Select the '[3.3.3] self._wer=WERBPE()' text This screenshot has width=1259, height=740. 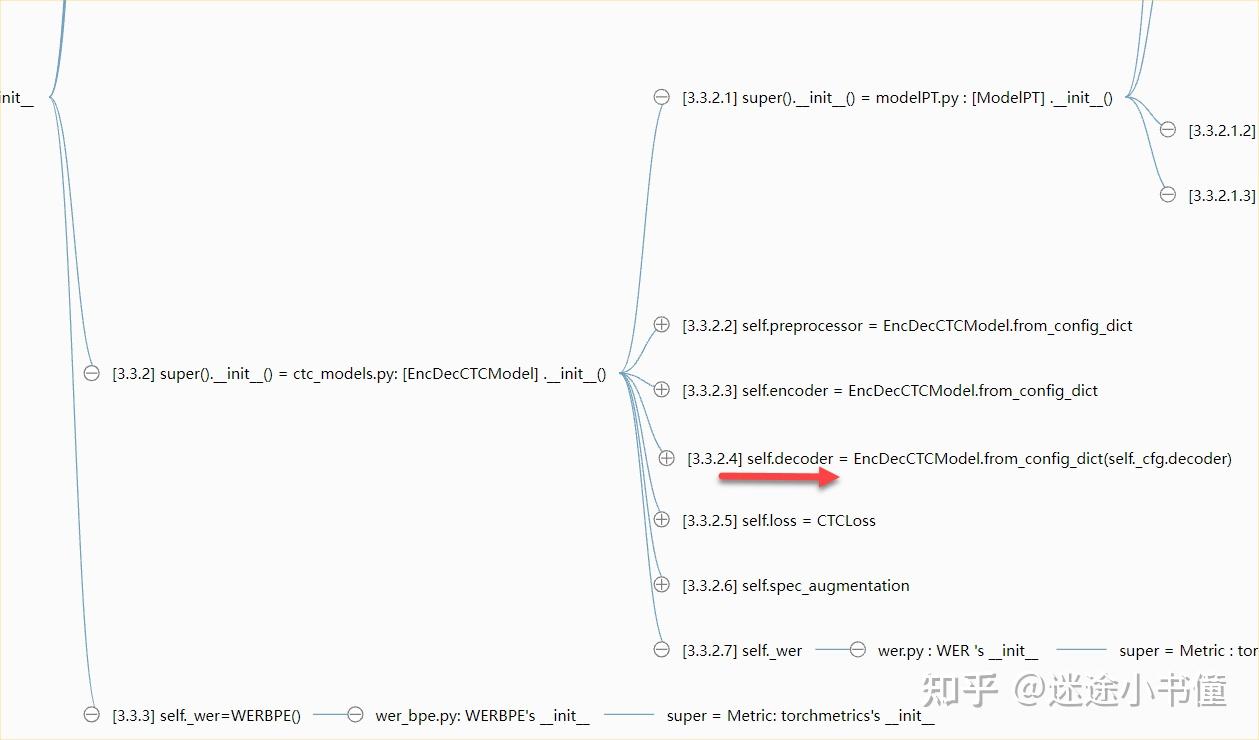click(206, 716)
